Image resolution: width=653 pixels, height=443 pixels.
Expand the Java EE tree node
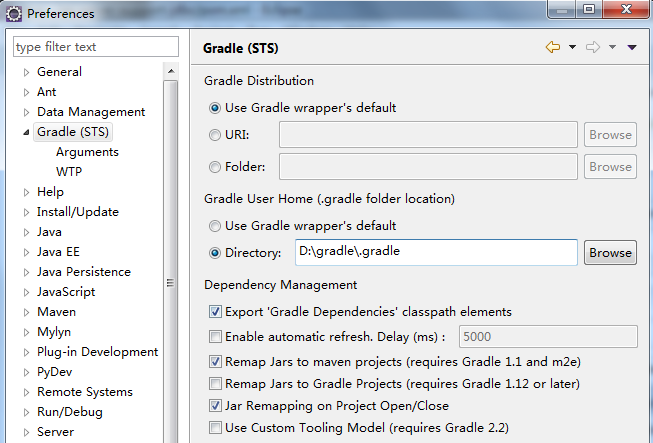tap(26, 252)
